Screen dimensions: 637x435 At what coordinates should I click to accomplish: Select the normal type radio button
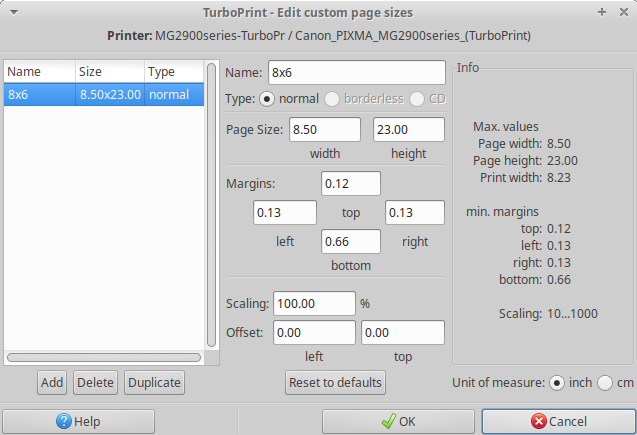point(267,99)
